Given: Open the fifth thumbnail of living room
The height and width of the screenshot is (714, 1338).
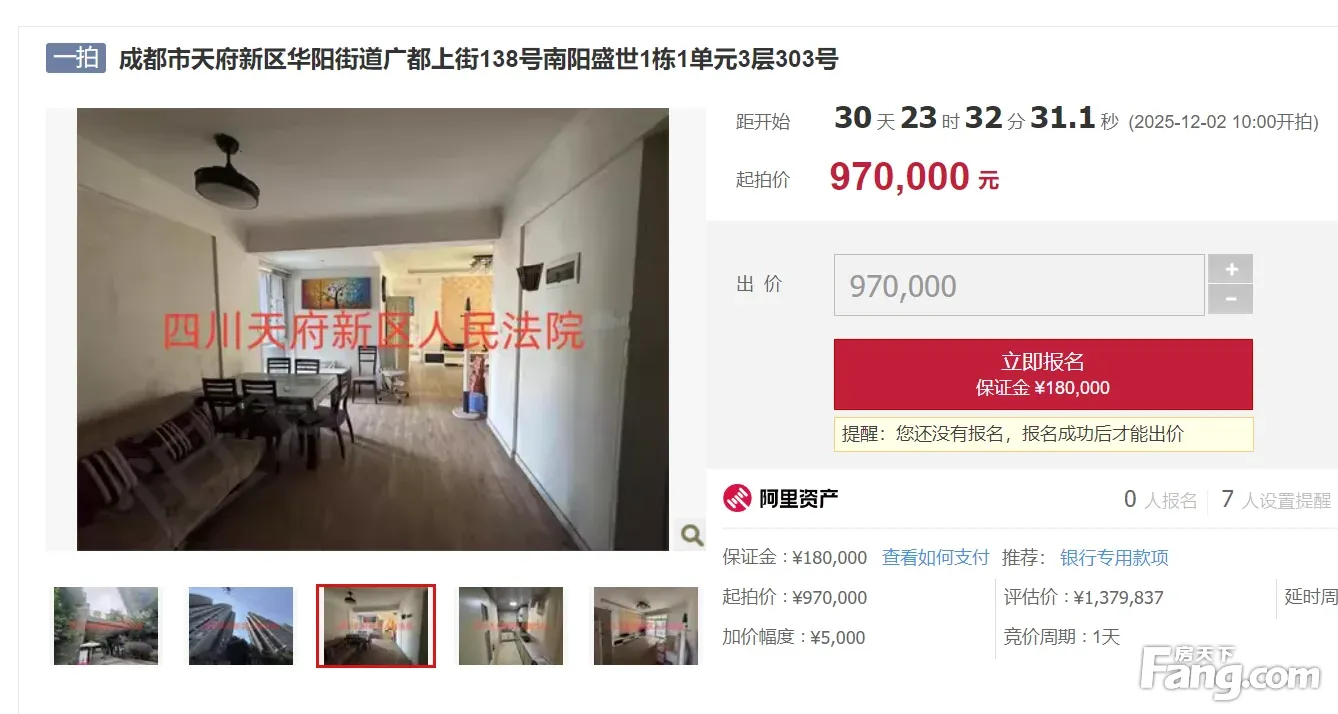Looking at the screenshot, I should click(x=645, y=626).
